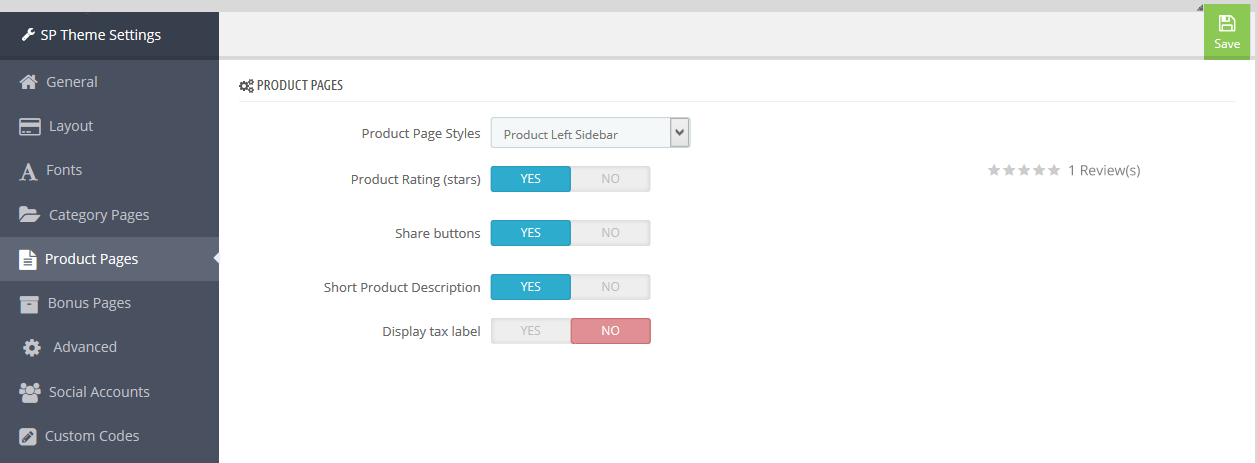Switch Display tax label to YES
Viewport: 1257px width, 463px height.
(x=531, y=331)
